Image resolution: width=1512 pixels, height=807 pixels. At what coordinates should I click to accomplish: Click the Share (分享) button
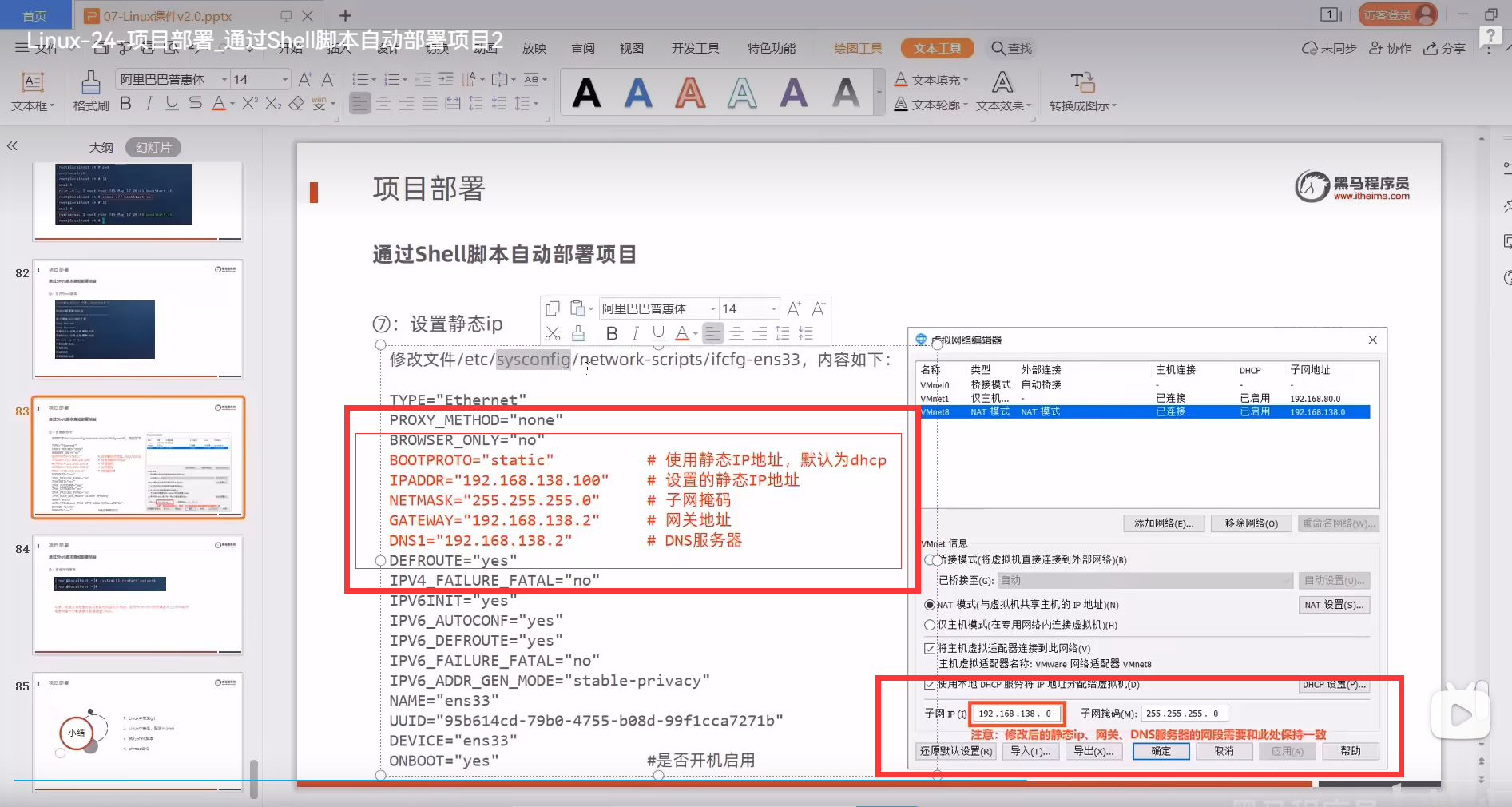[1445, 48]
